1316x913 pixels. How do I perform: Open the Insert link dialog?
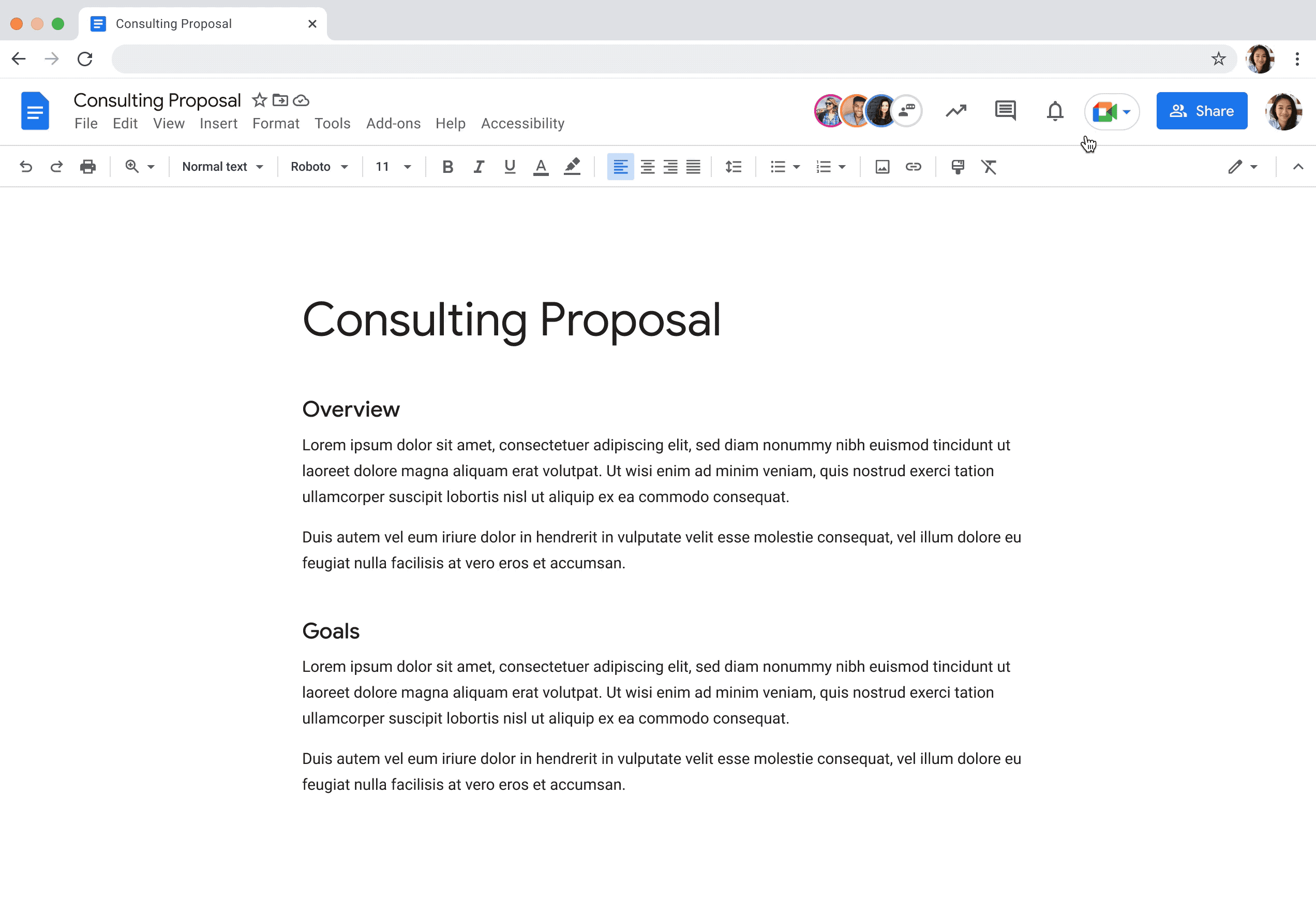[x=913, y=166]
